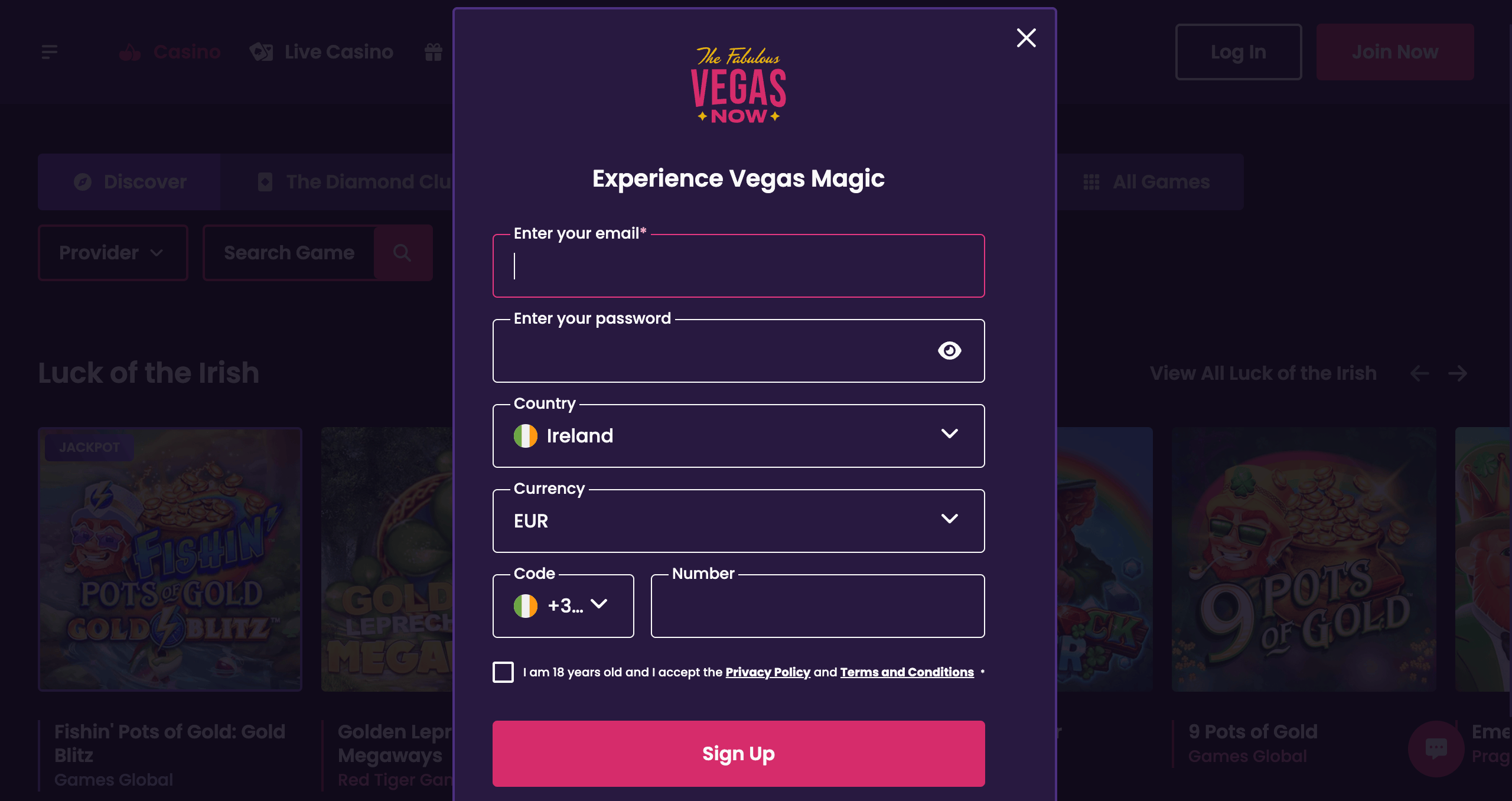Click the cherries Casino icon
Viewport: 1512px width, 801px height.
(x=131, y=52)
